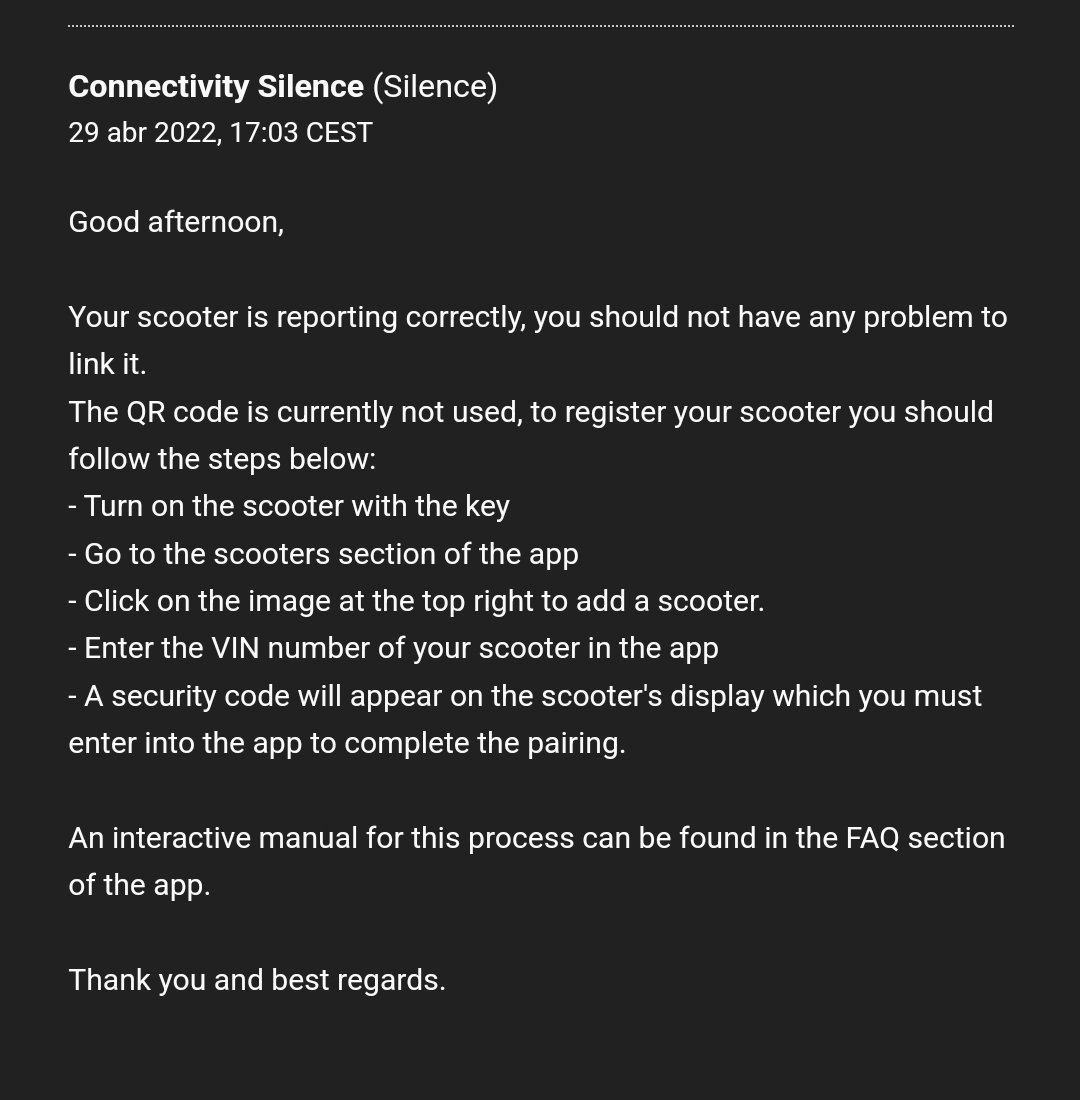Click the line 'enter into the app to complete the pairing'
The image size is (1080, 1100).
point(347,743)
